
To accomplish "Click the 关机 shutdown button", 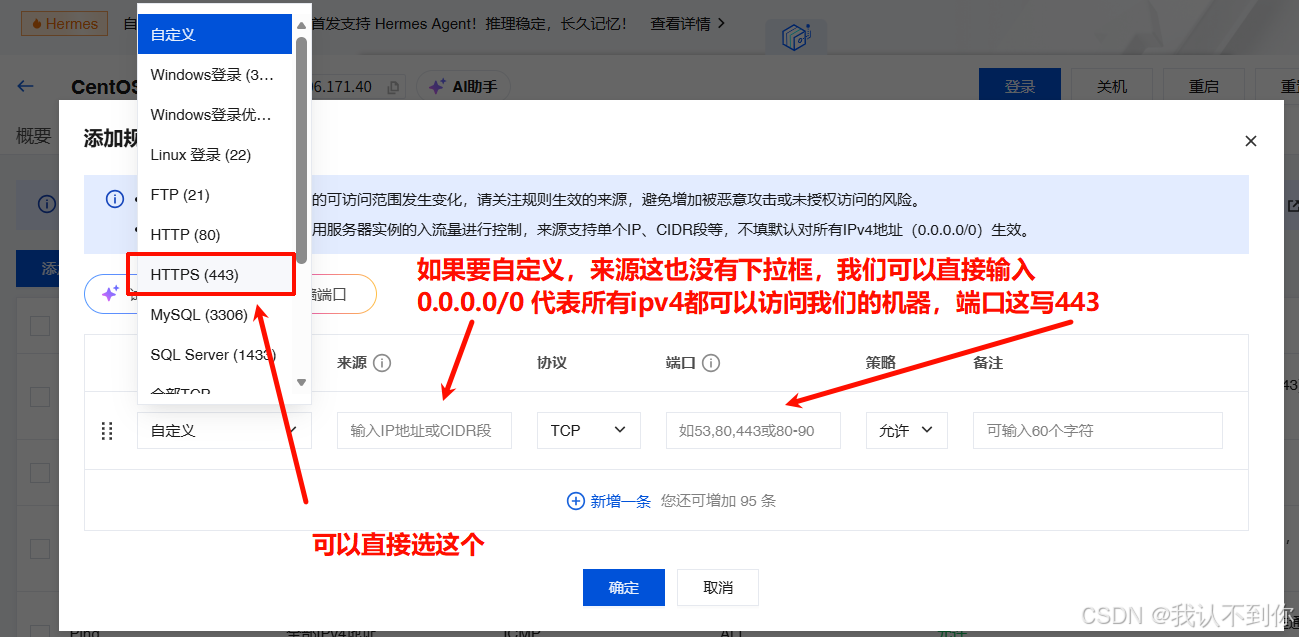I will point(1112,87).
